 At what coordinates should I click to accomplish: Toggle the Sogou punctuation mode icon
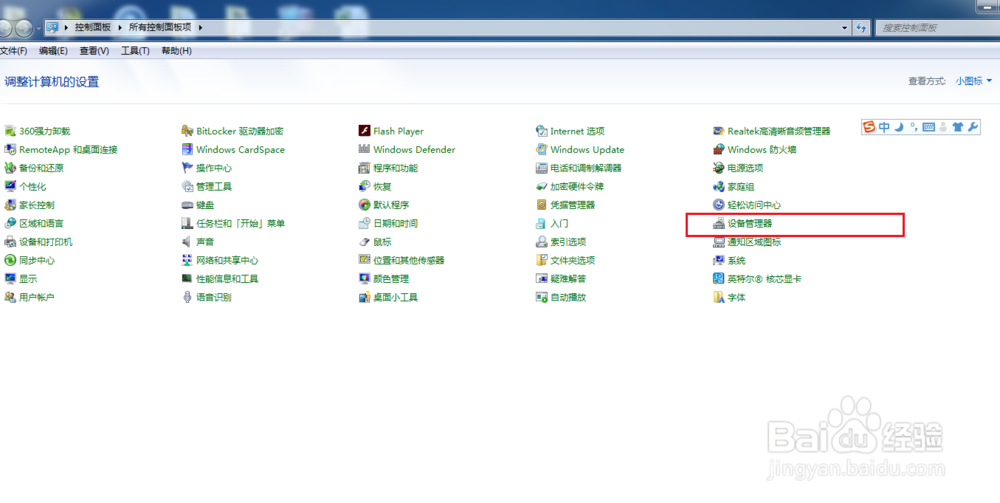[x=914, y=127]
